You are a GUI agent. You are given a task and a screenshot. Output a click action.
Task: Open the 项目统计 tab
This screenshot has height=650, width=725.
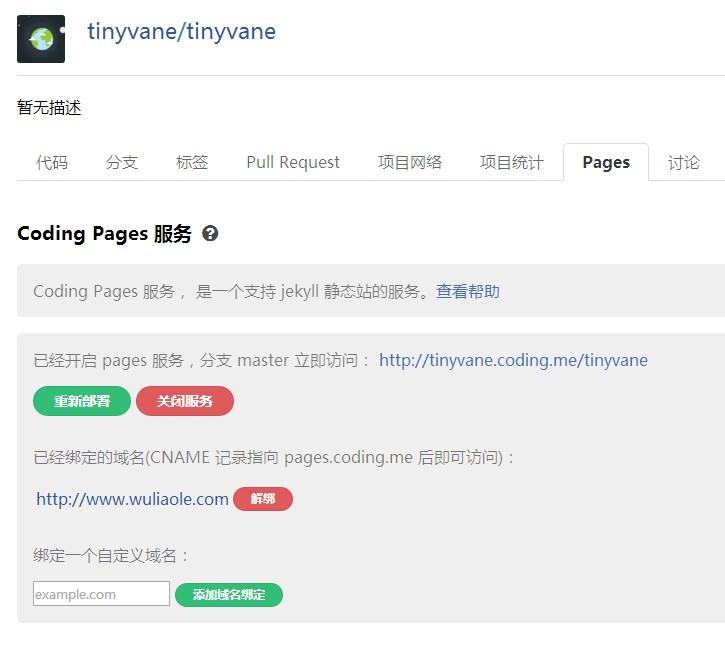512,162
